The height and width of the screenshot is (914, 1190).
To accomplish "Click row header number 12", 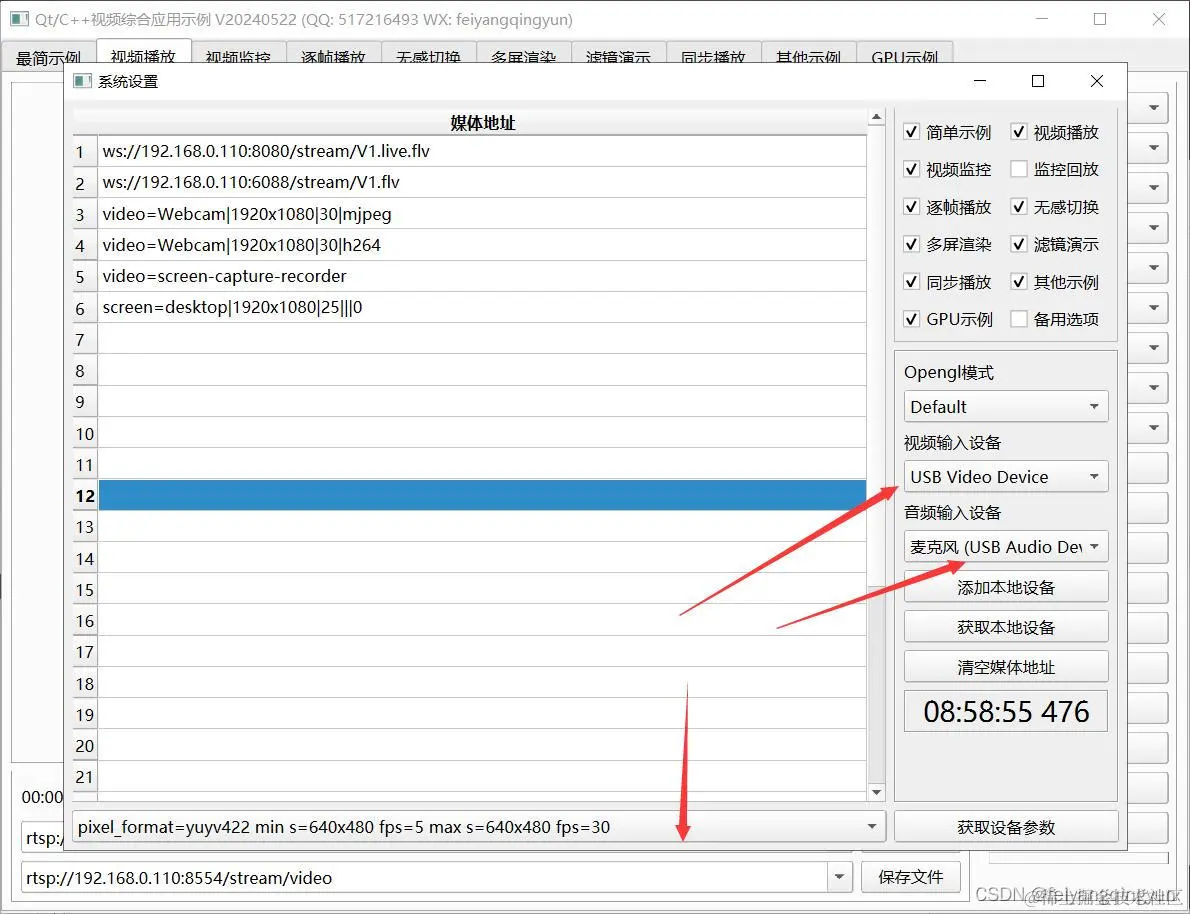I will click(85, 496).
